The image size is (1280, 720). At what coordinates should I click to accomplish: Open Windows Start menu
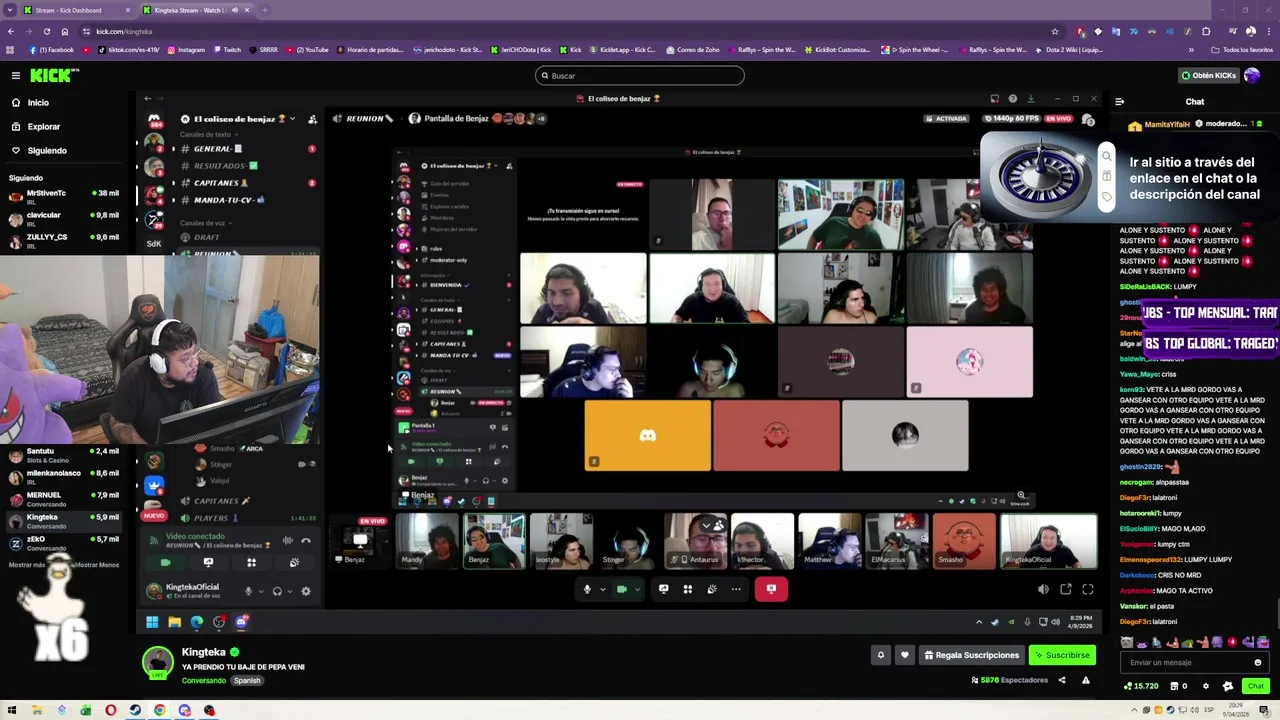12,711
